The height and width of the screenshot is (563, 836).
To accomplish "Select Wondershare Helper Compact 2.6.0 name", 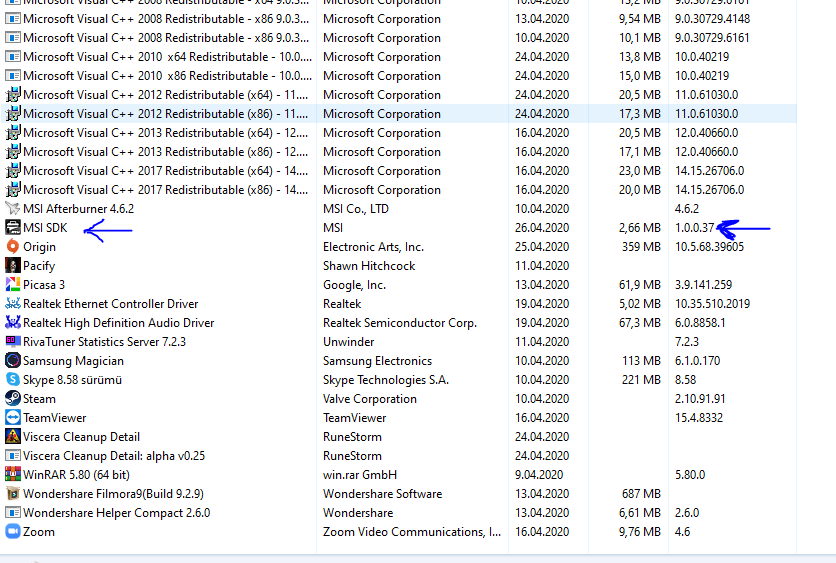I will [116, 513].
